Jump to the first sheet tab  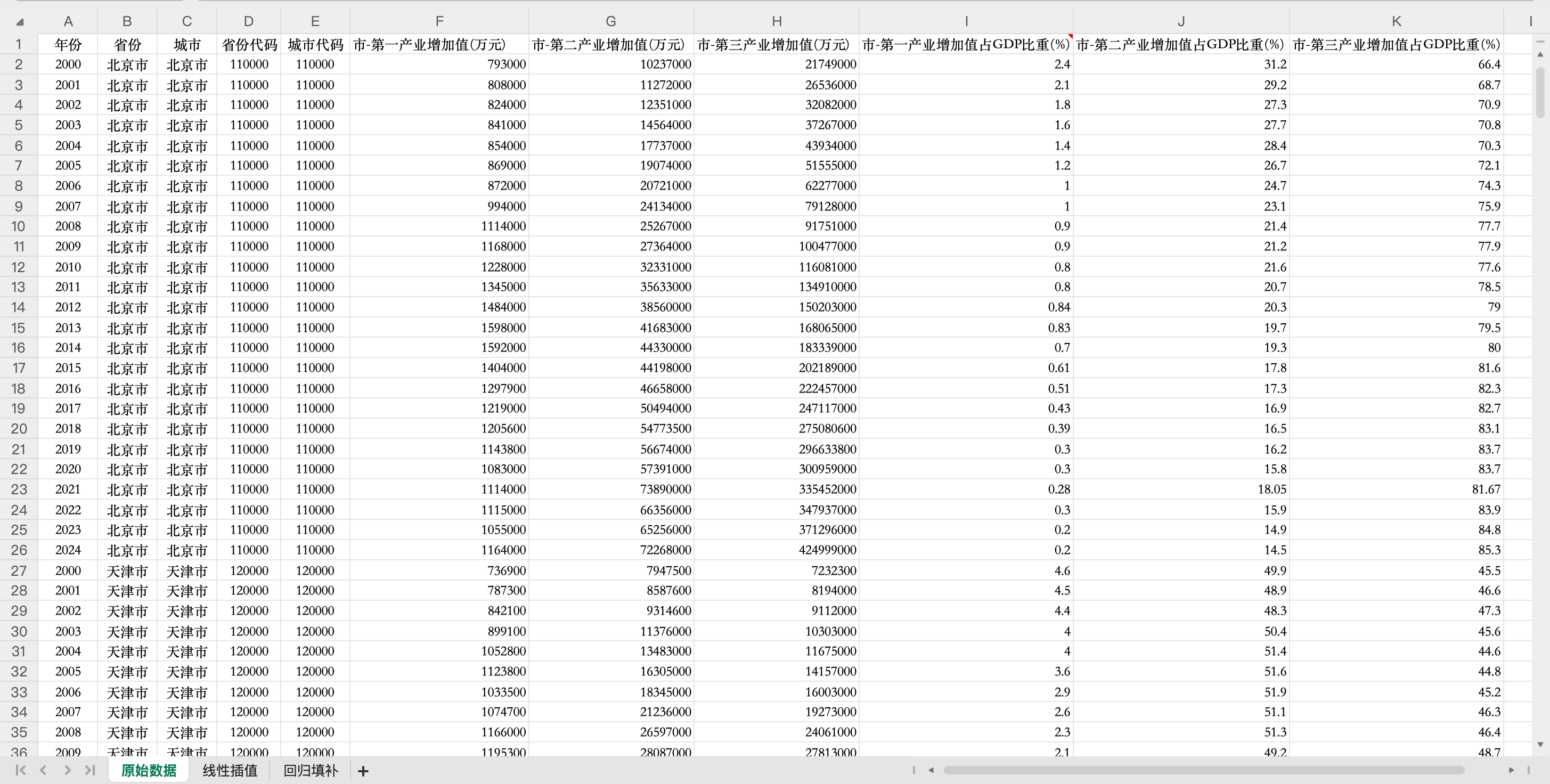pyautogui.click(x=20, y=770)
